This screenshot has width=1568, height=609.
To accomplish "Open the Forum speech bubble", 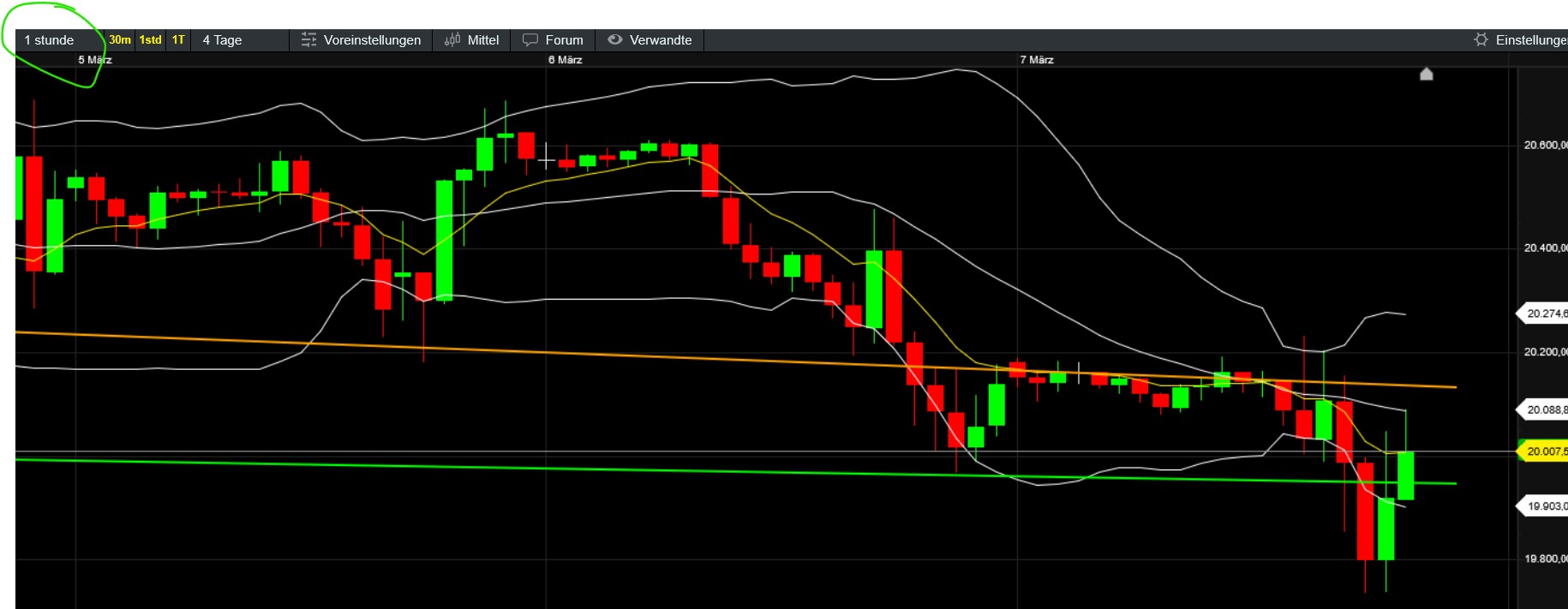I will click(x=530, y=40).
